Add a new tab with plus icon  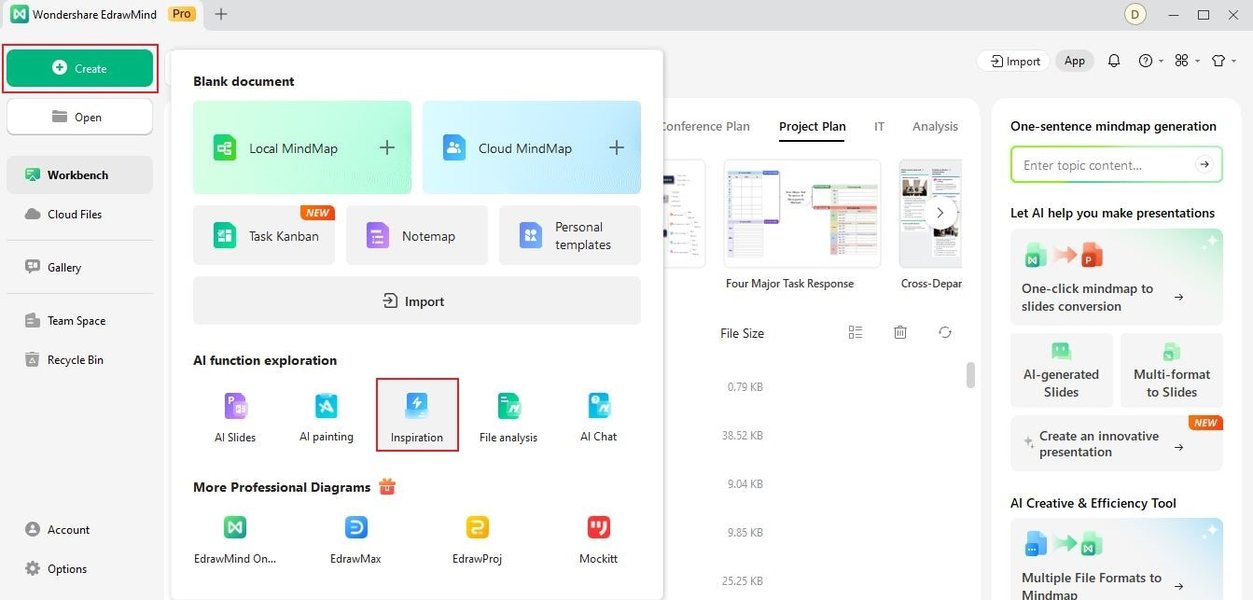(221, 14)
